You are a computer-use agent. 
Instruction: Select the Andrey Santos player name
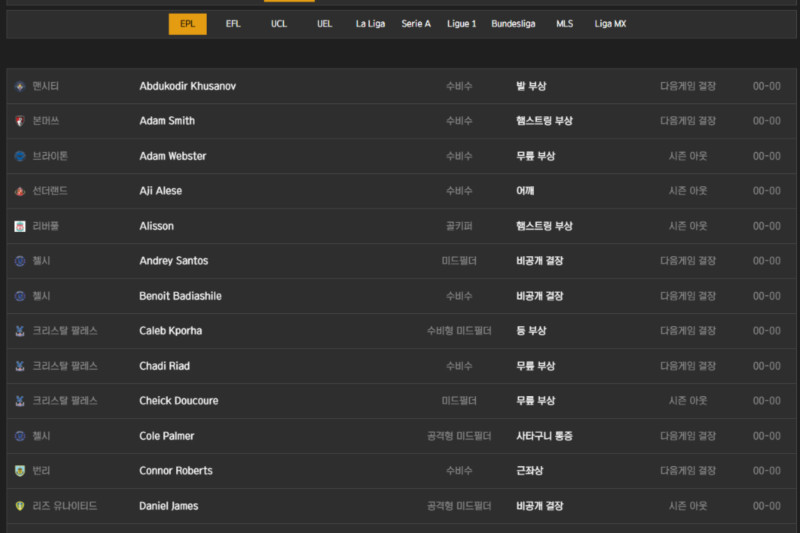173,261
